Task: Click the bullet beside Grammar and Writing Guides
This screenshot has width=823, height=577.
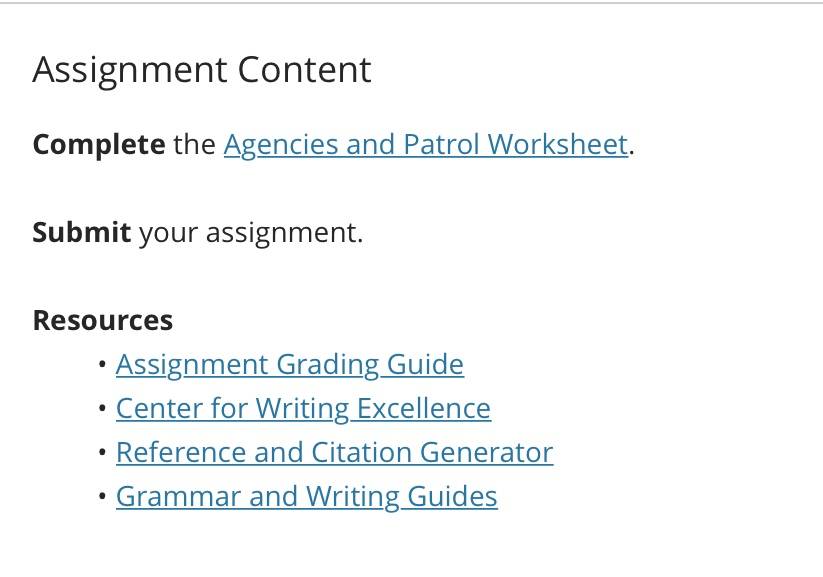Action: click(102, 496)
